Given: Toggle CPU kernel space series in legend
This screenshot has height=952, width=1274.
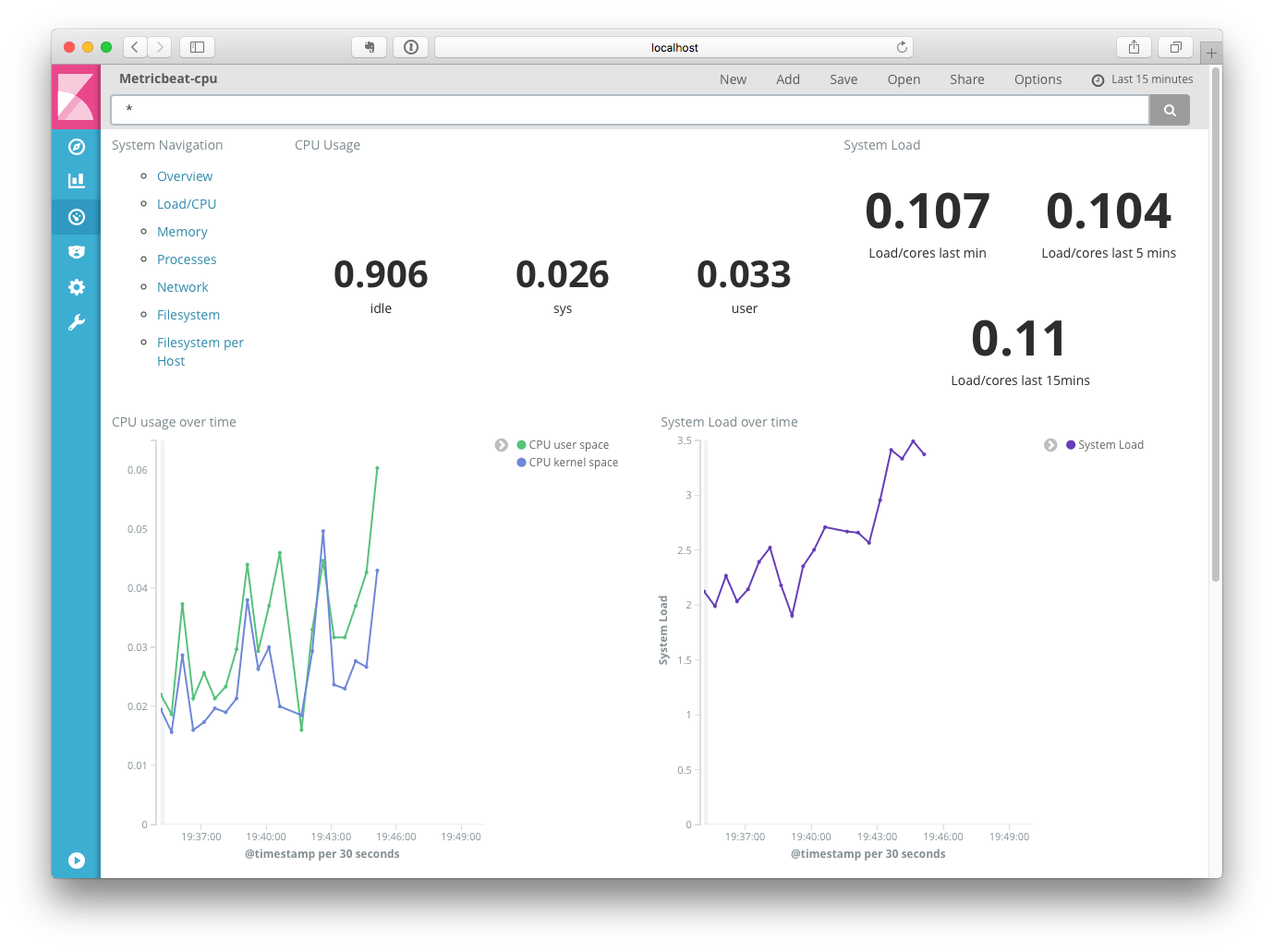Looking at the screenshot, I should (x=568, y=462).
